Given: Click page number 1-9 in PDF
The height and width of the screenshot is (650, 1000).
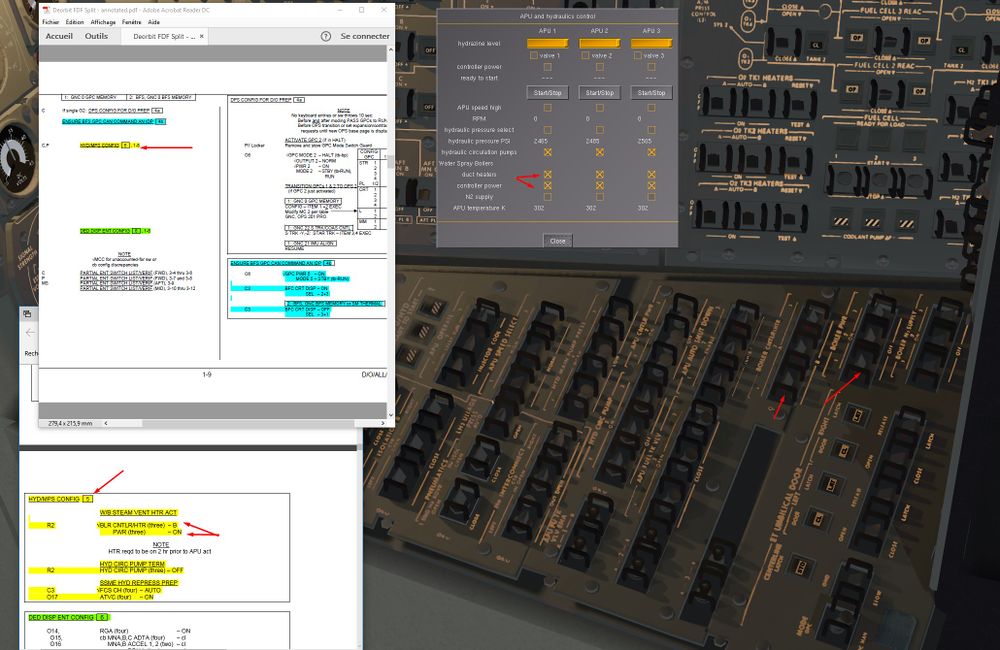Looking at the screenshot, I should pyautogui.click(x=207, y=374).
